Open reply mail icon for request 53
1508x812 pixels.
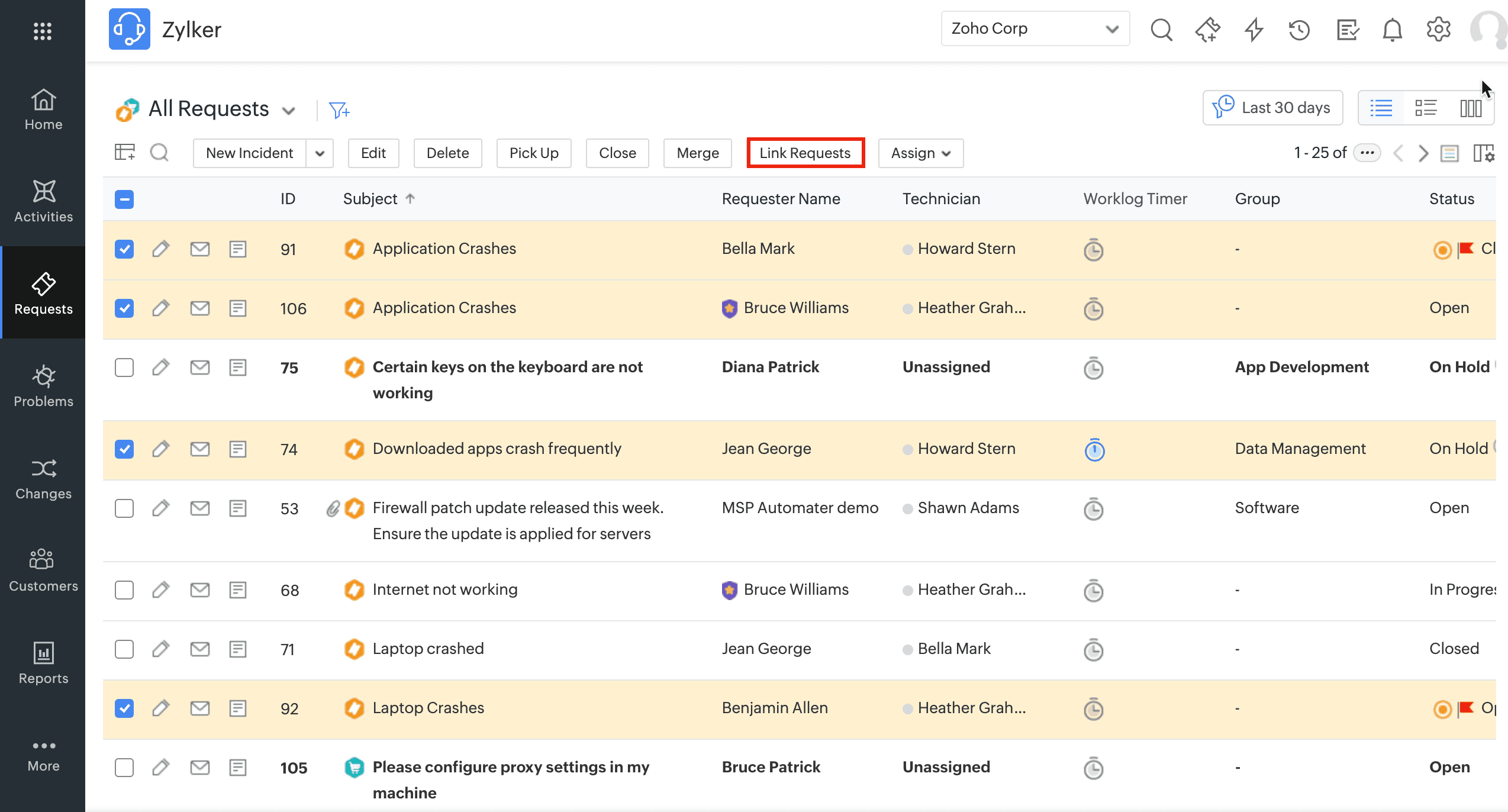click(x=200, y=508)
